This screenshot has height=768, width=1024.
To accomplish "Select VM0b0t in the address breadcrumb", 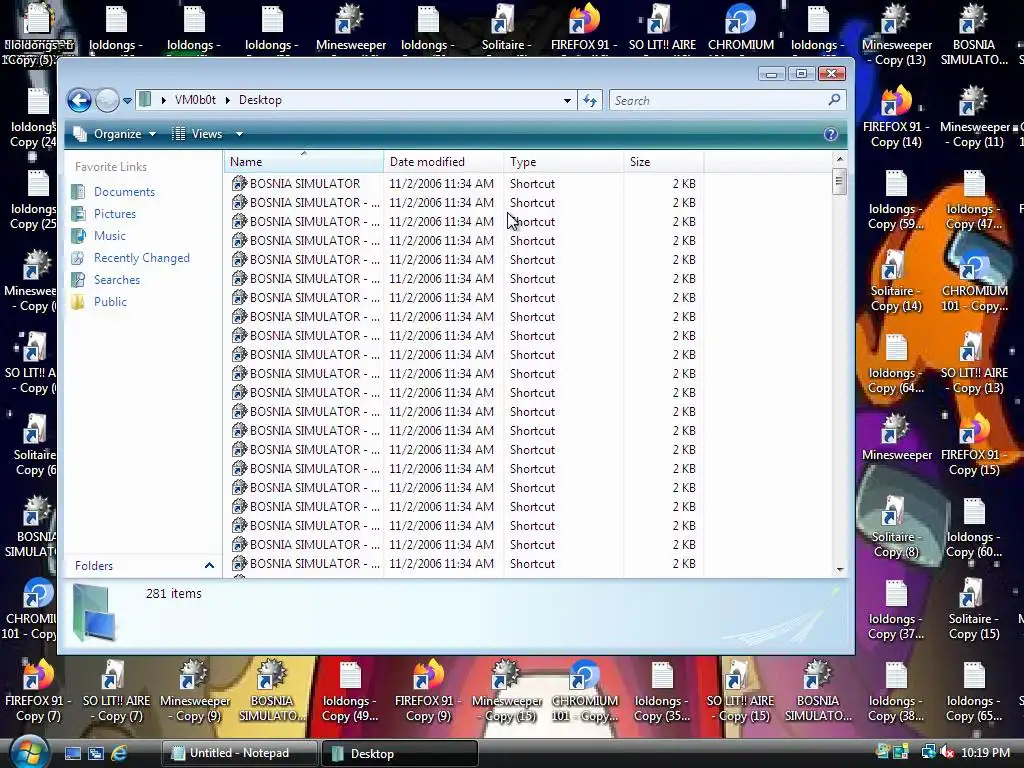I will click(195, 100).
